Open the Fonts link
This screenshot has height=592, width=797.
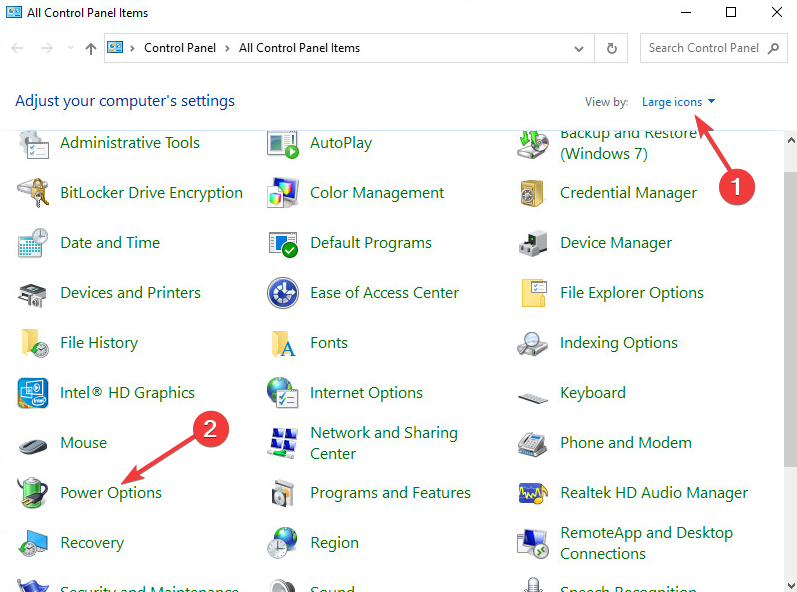(x=329, y=342)
